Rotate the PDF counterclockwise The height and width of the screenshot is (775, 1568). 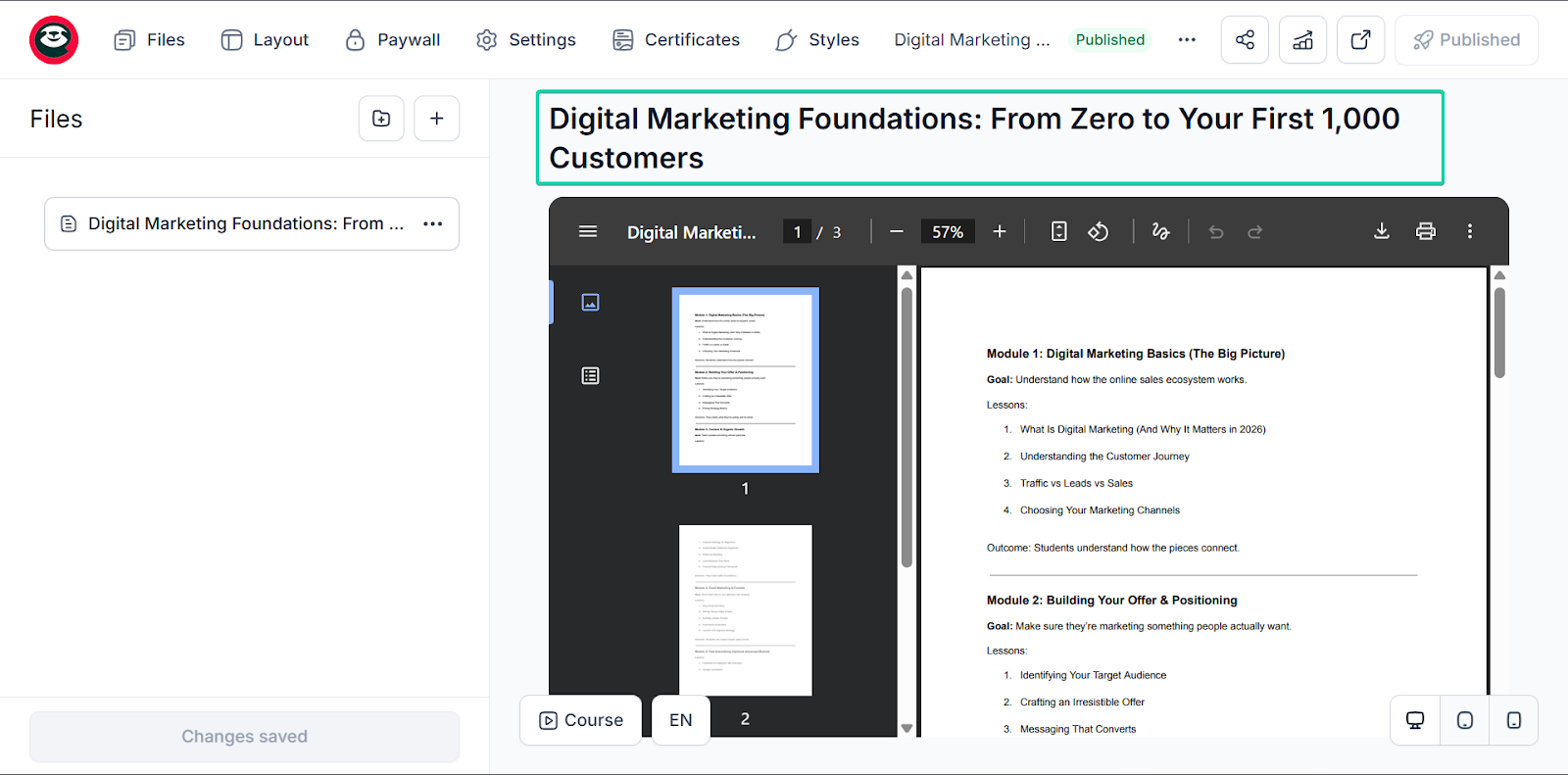click(1099, 232)
